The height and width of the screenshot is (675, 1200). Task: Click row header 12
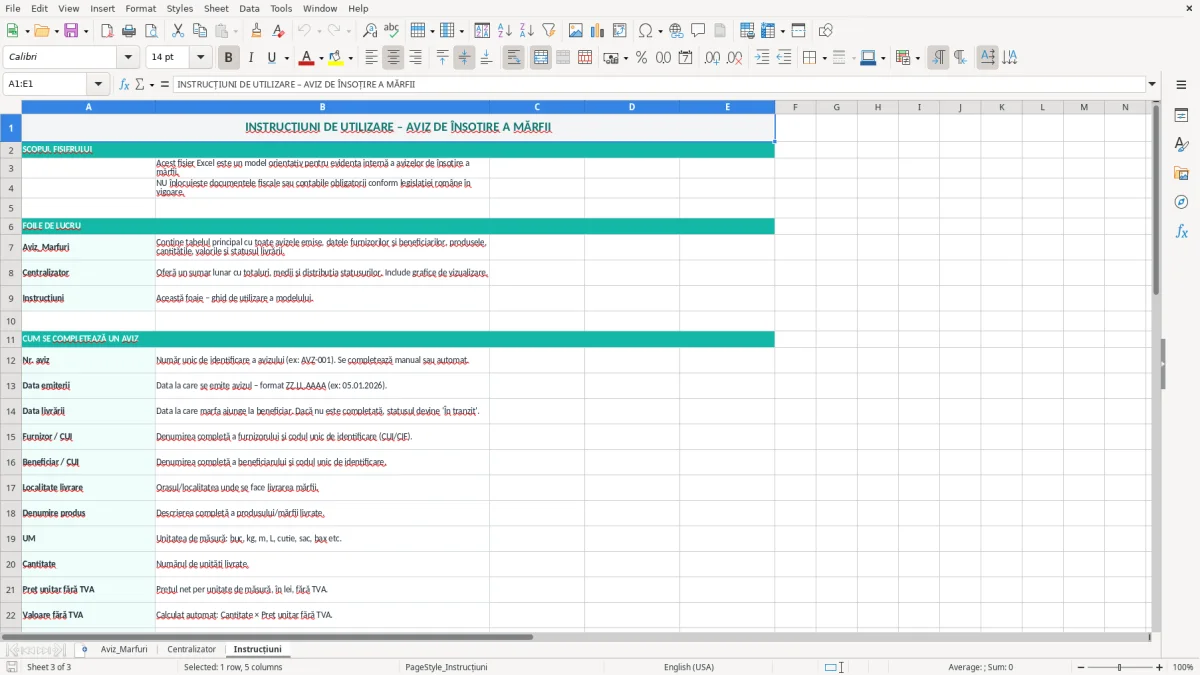11,360
